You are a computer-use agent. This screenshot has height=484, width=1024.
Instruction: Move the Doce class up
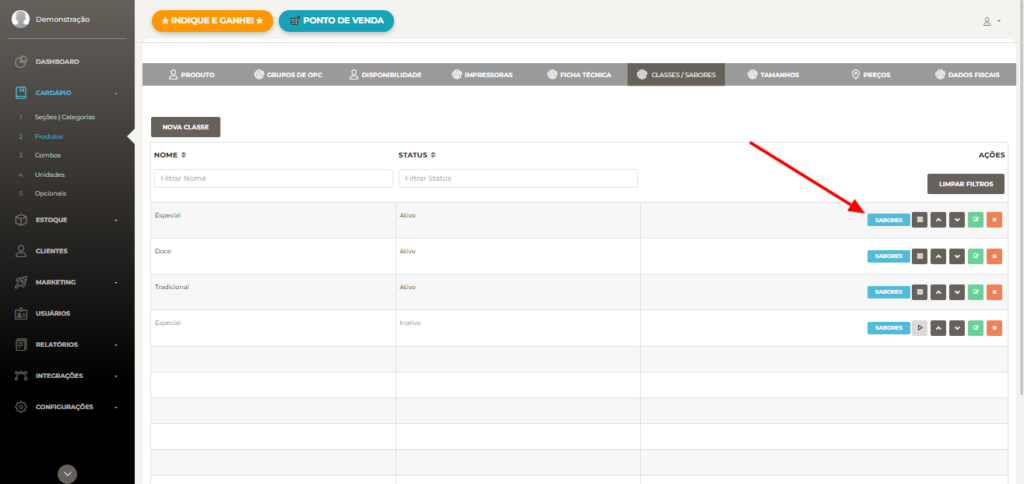pyautogui.click(x=938, y=256)
